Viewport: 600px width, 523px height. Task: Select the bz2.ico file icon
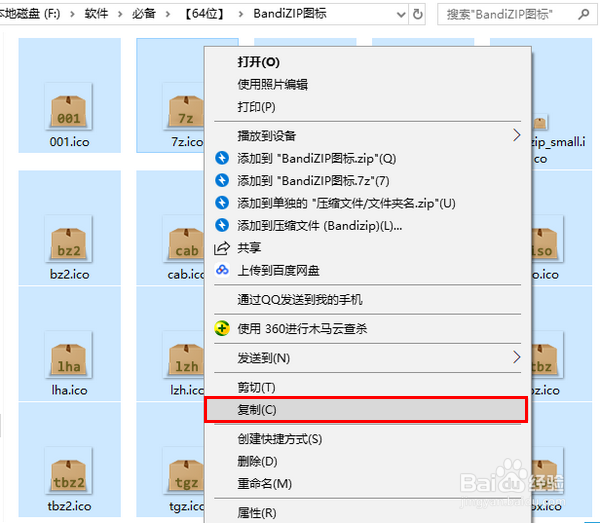coord(69,239)
